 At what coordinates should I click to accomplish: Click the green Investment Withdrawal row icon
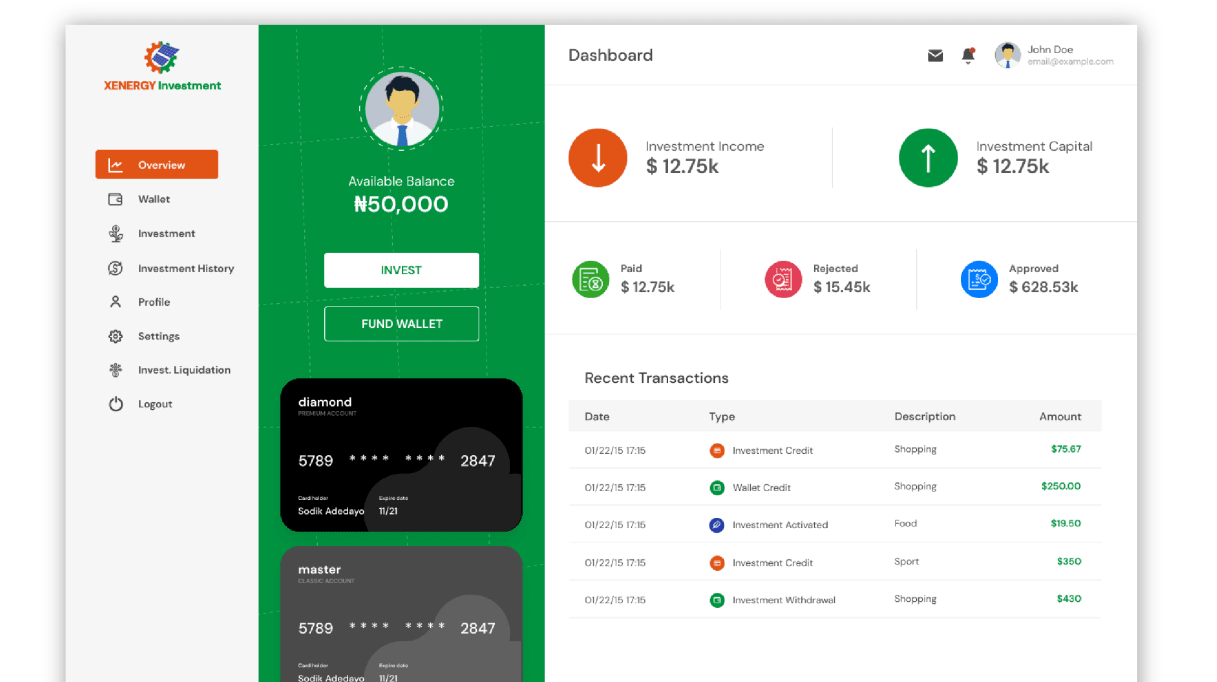pos(716,600)
